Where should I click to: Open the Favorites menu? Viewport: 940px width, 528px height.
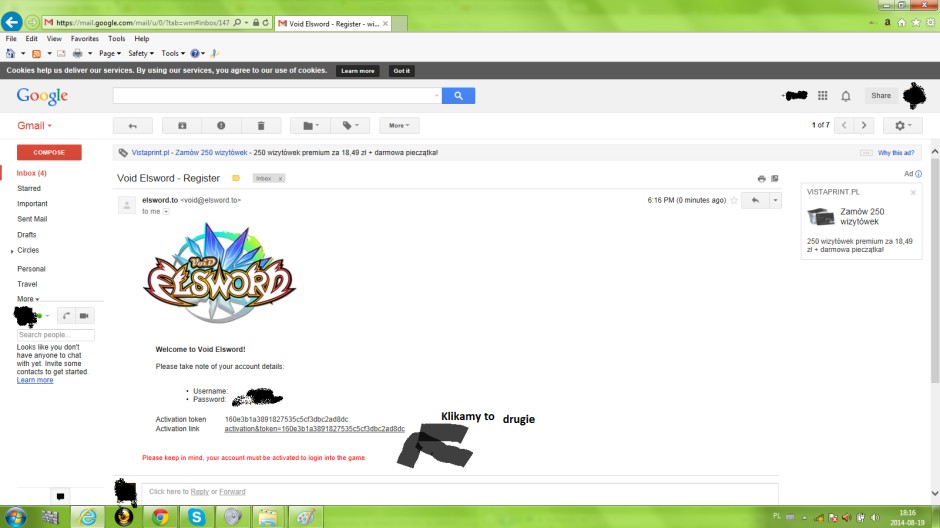pyautogui.click(x=85, y=38)
